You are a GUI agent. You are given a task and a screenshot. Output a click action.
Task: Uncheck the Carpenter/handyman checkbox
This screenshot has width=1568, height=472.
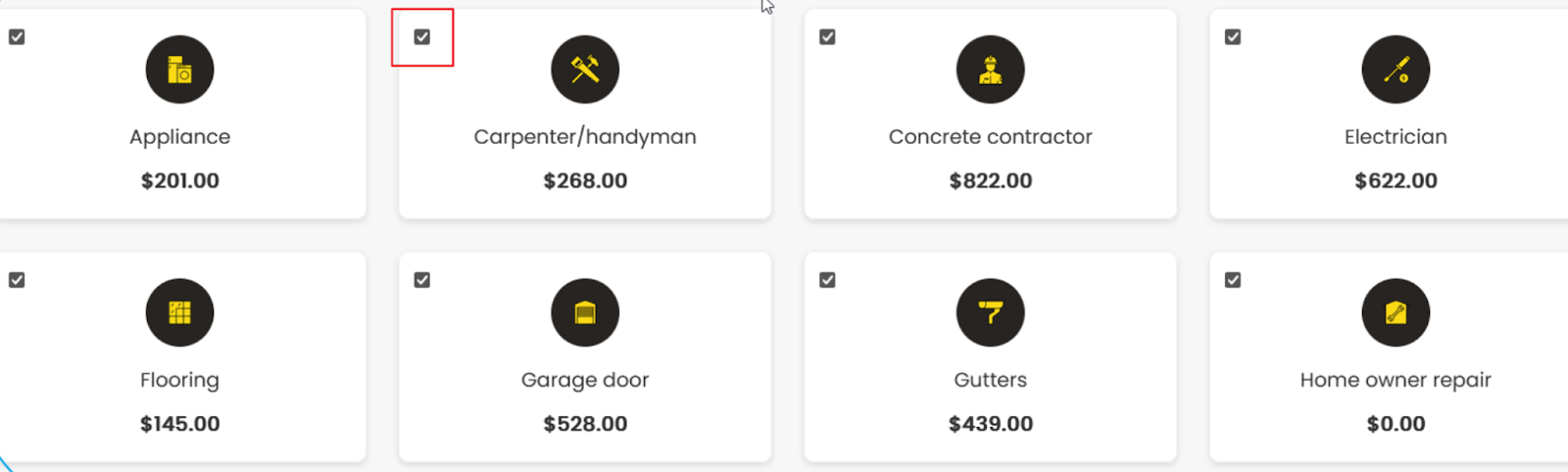422,37
